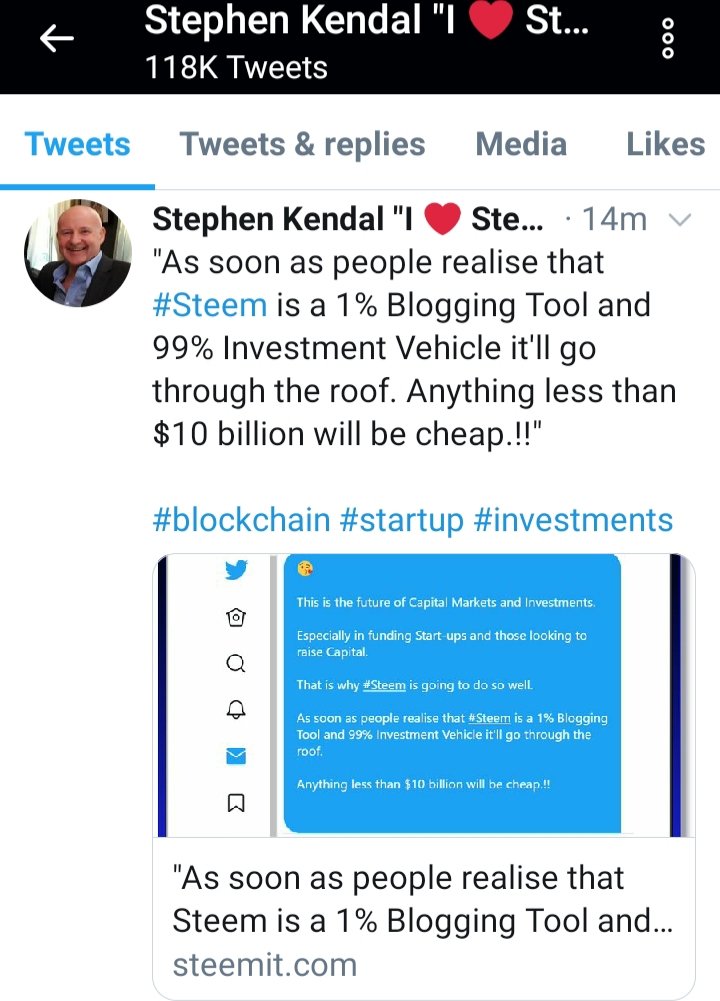Open the #investments hashtag
This screenshot has height=1001, width=720.
pyautogui.click(x=573, y=520)
